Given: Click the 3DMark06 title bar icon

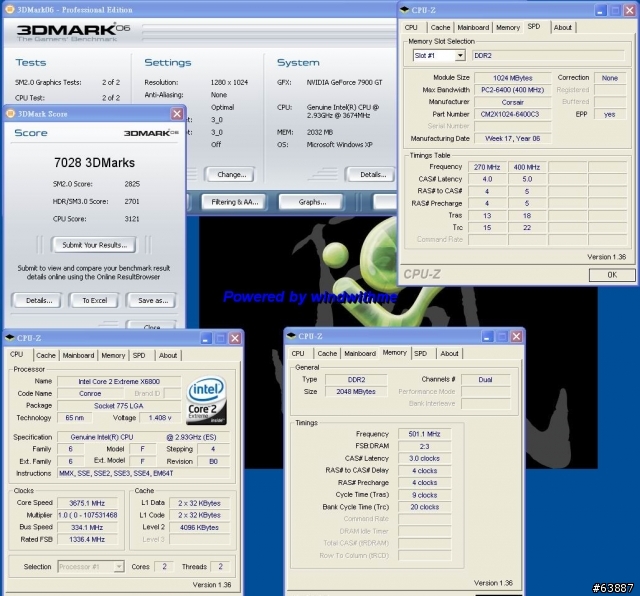Looking at the screenshot, I should (9, 9).
